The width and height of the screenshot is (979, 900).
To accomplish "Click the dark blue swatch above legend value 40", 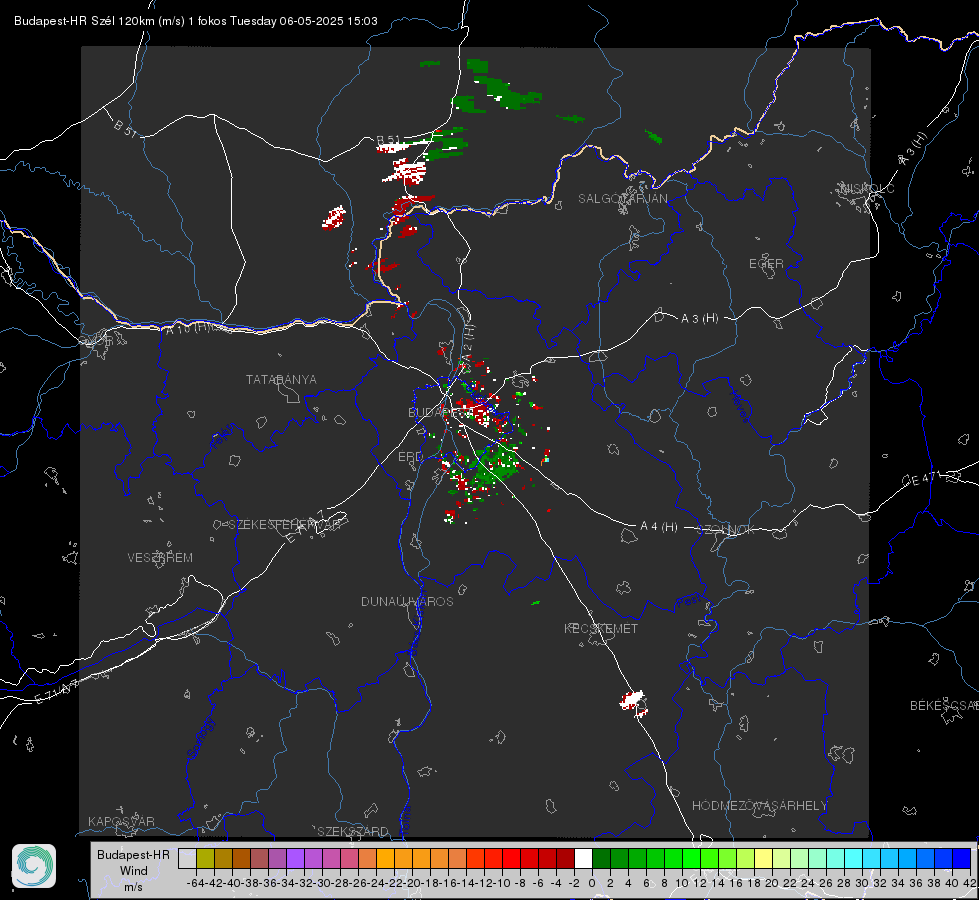I will 962,859.
